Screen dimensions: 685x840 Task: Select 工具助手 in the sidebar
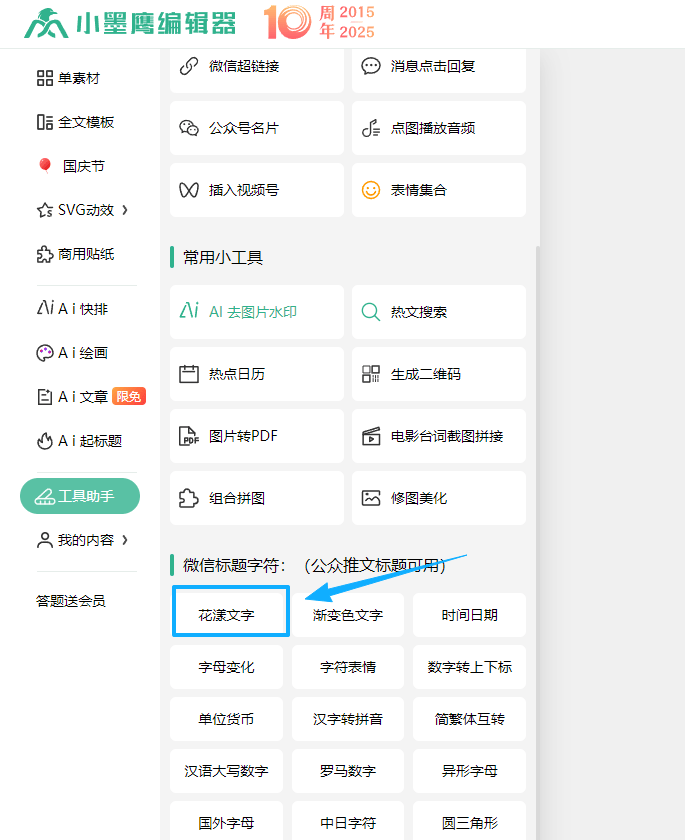point(80,496)
